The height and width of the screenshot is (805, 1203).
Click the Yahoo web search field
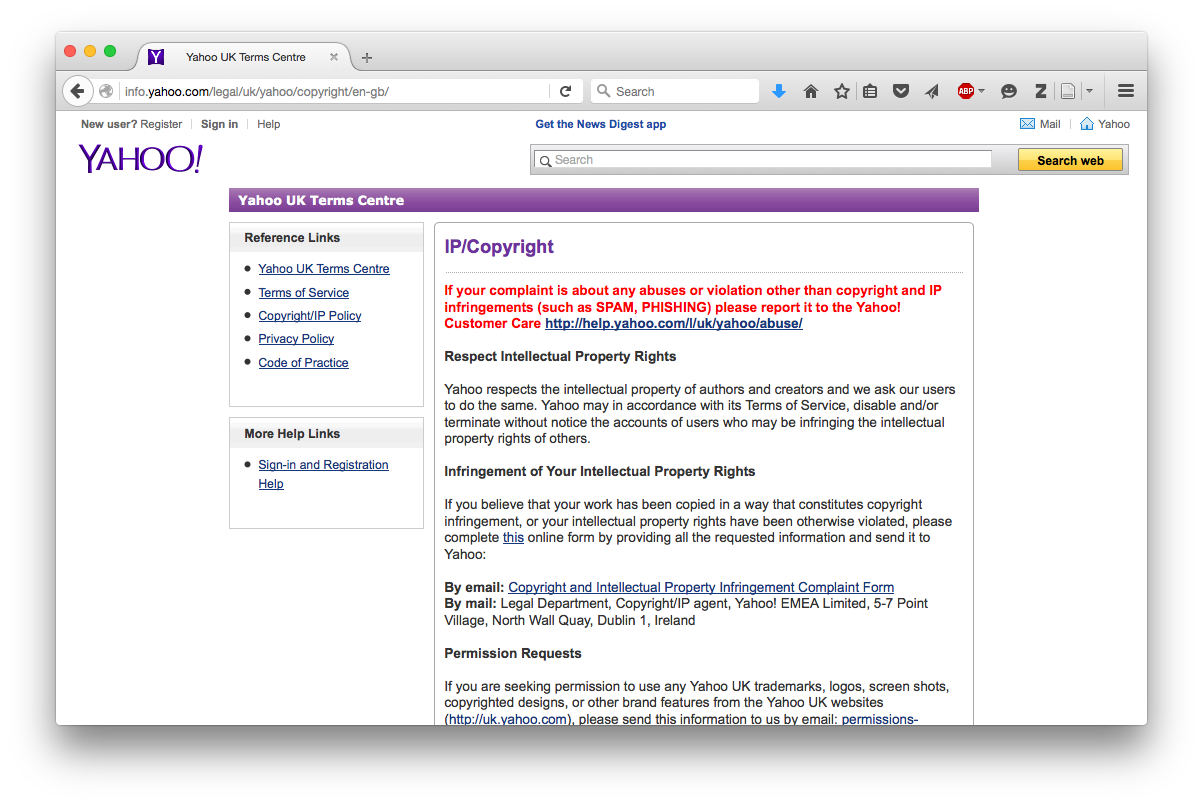764,160
